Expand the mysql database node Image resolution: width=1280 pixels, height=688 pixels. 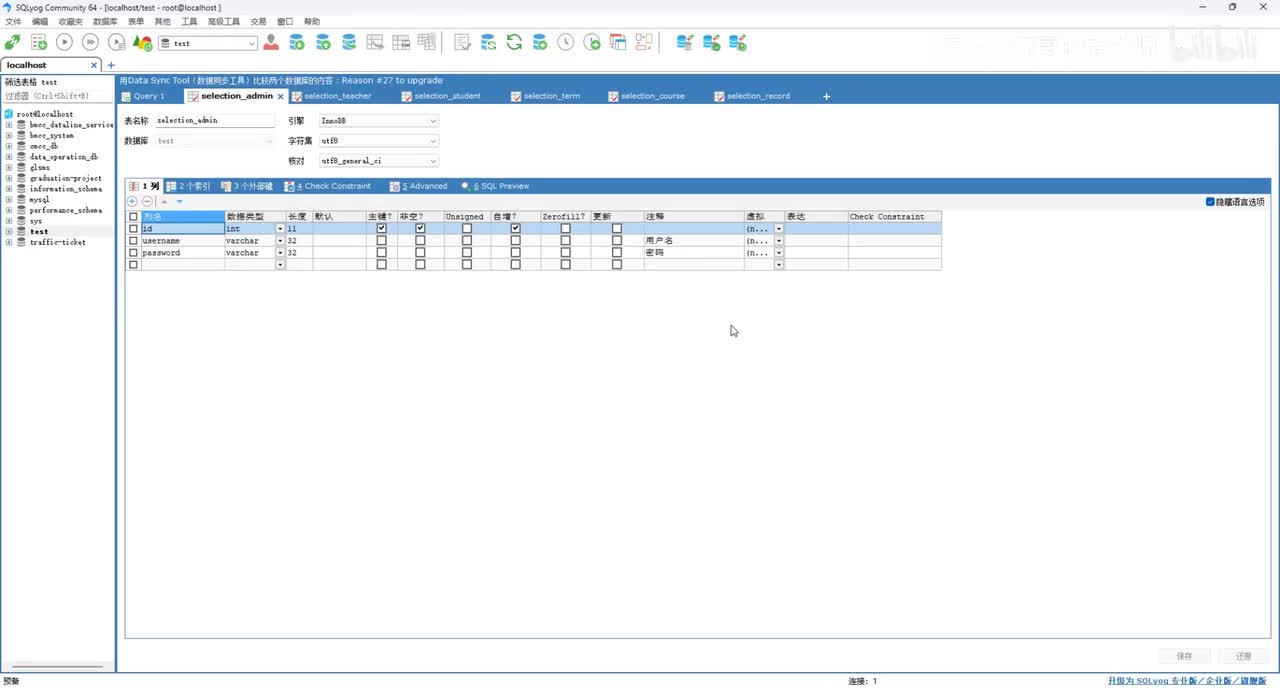coord(8,199)
